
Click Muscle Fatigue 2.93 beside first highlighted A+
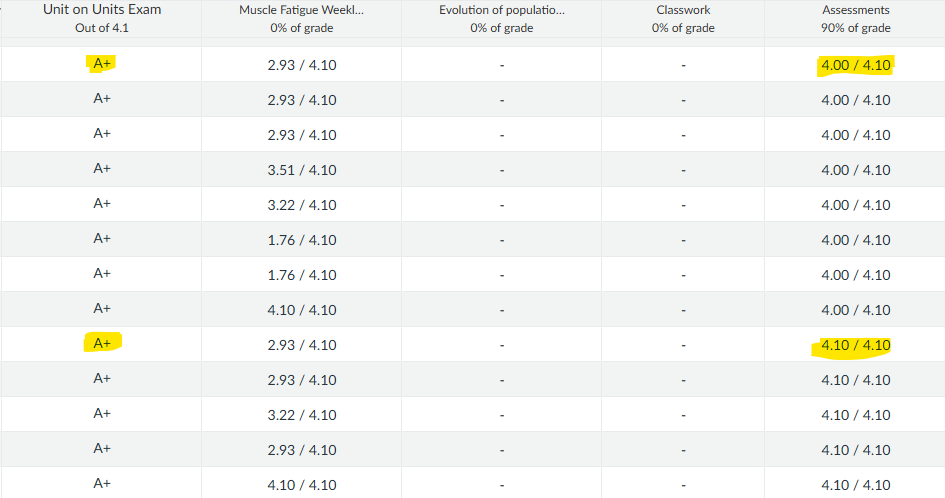click(x=302, y=65)
